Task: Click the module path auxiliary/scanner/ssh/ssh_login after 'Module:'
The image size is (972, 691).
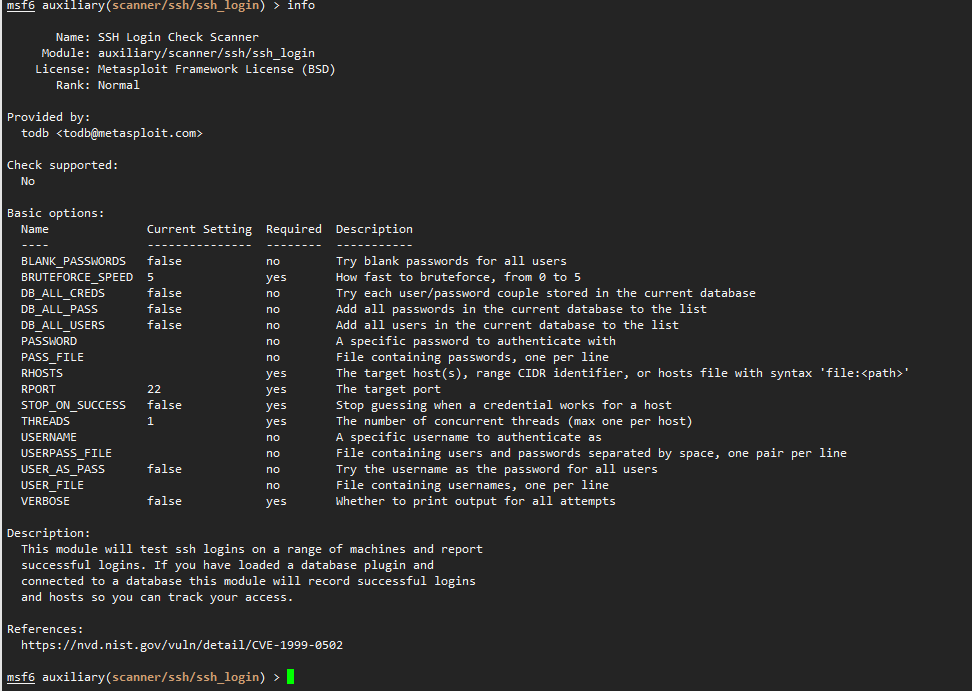Action: click(x=206, y=53)
